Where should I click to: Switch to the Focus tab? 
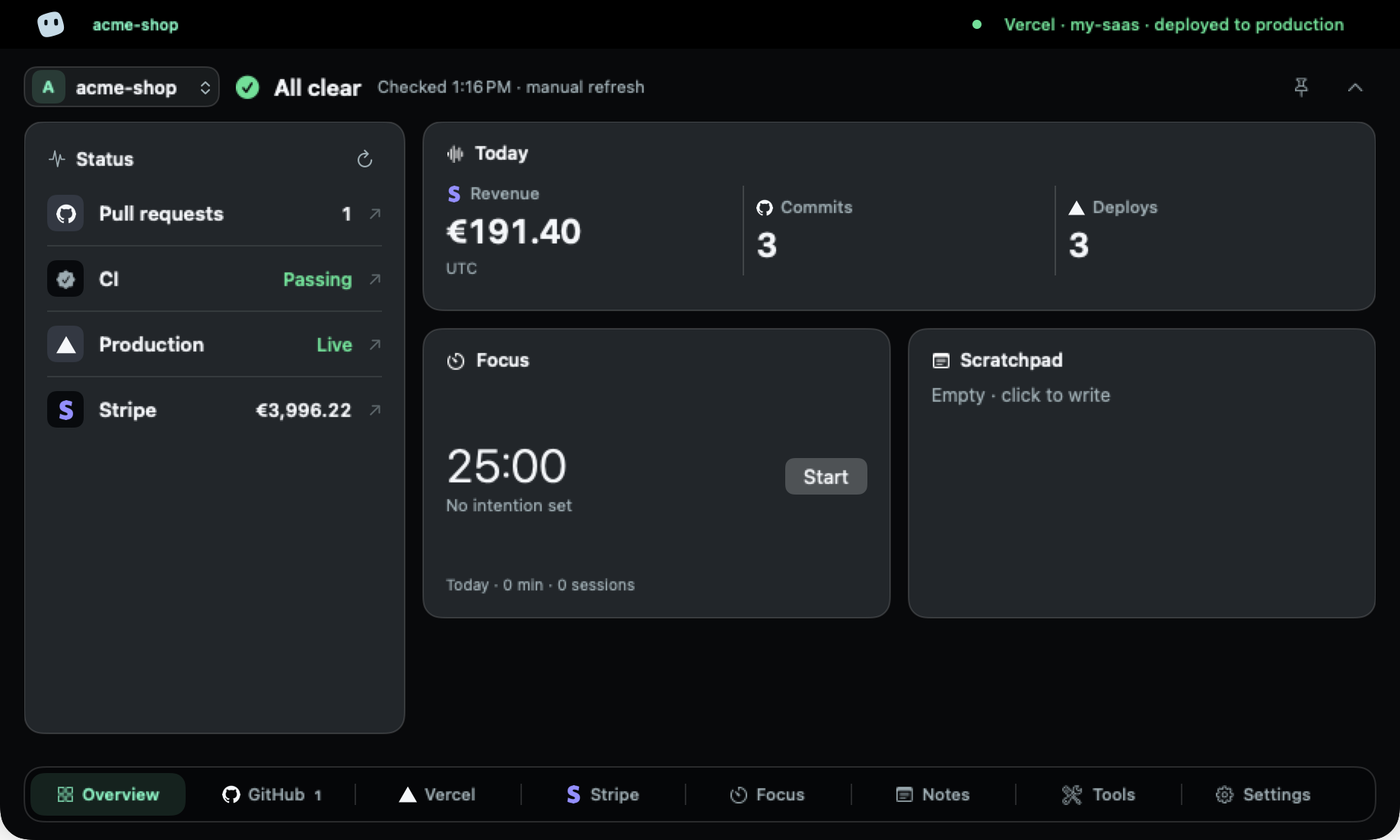click(768, 794)
